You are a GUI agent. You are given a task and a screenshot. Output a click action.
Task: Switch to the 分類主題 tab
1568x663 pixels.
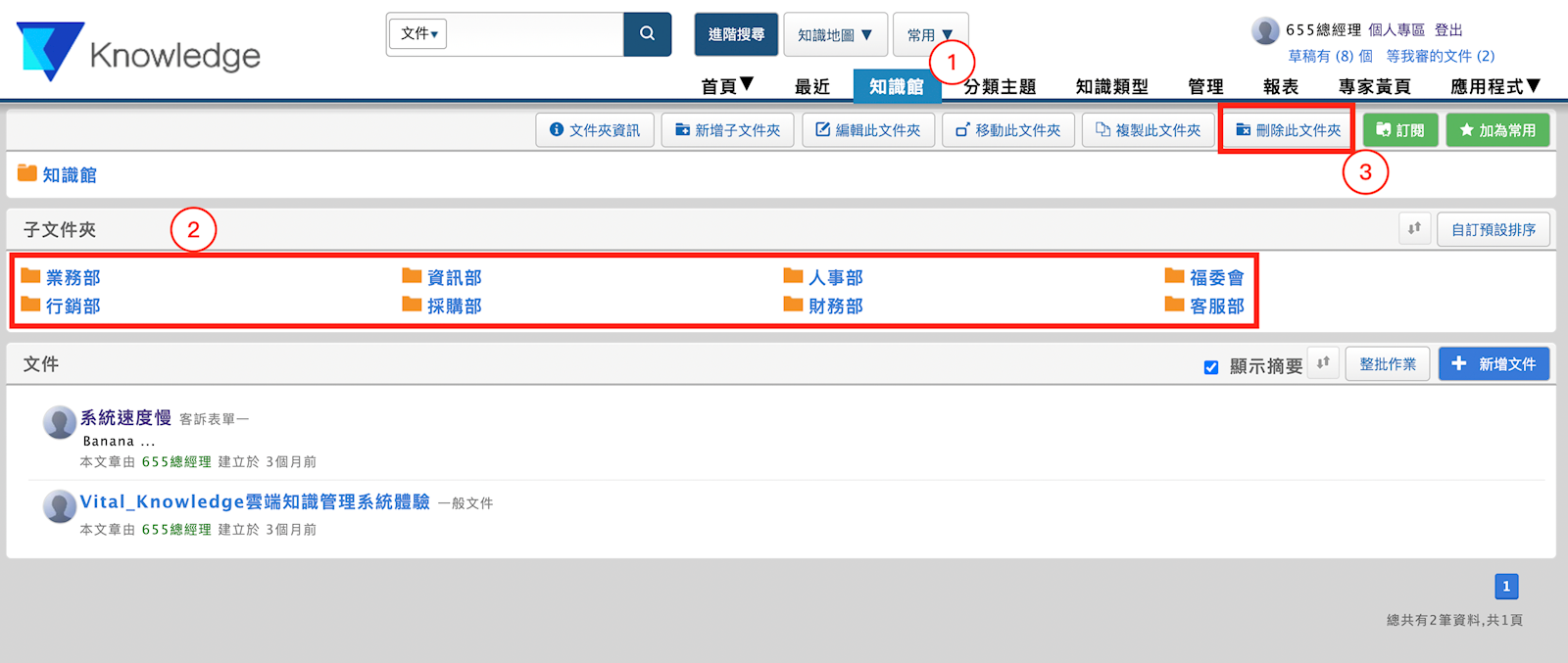point(1000,87)
